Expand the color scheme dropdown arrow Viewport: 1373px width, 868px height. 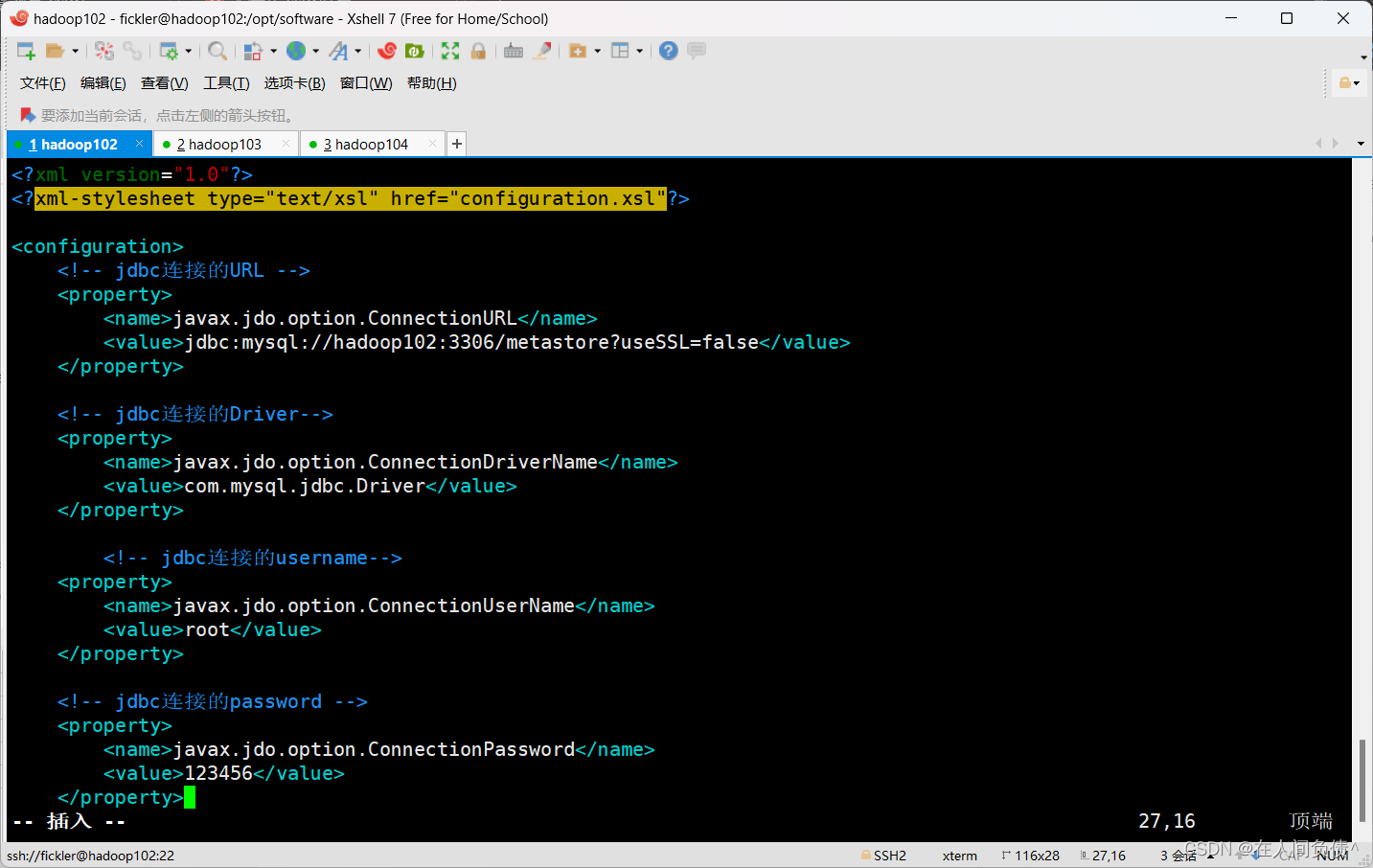273,51
